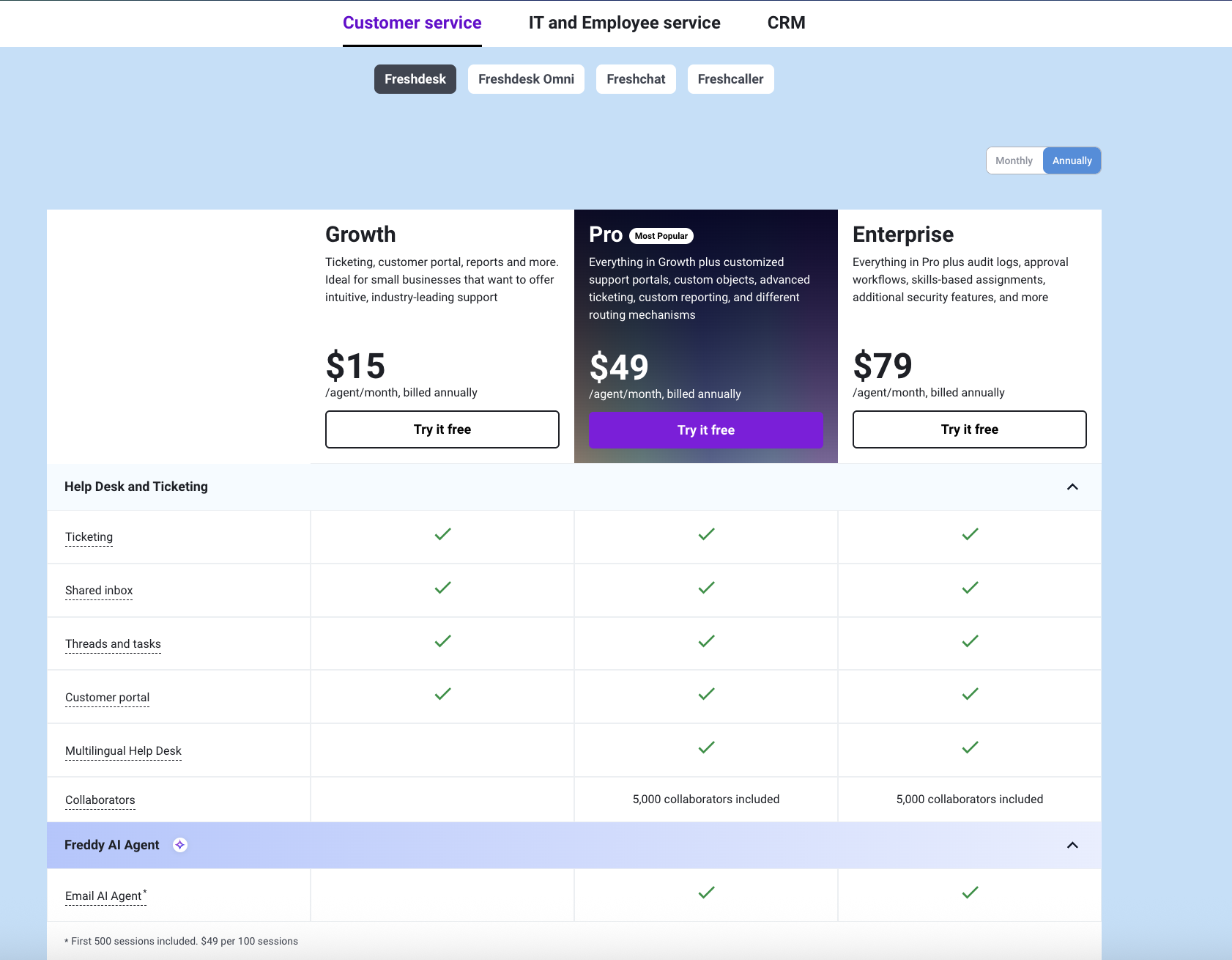Click the Pro checkmark in Ticketing row

[x=706, y=534]
